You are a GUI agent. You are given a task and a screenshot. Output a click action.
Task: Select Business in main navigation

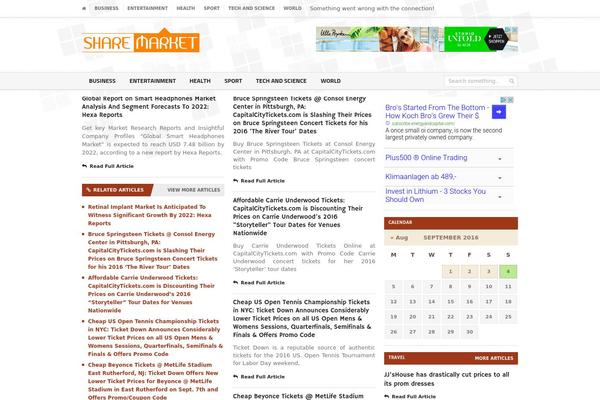click(102, 81)
